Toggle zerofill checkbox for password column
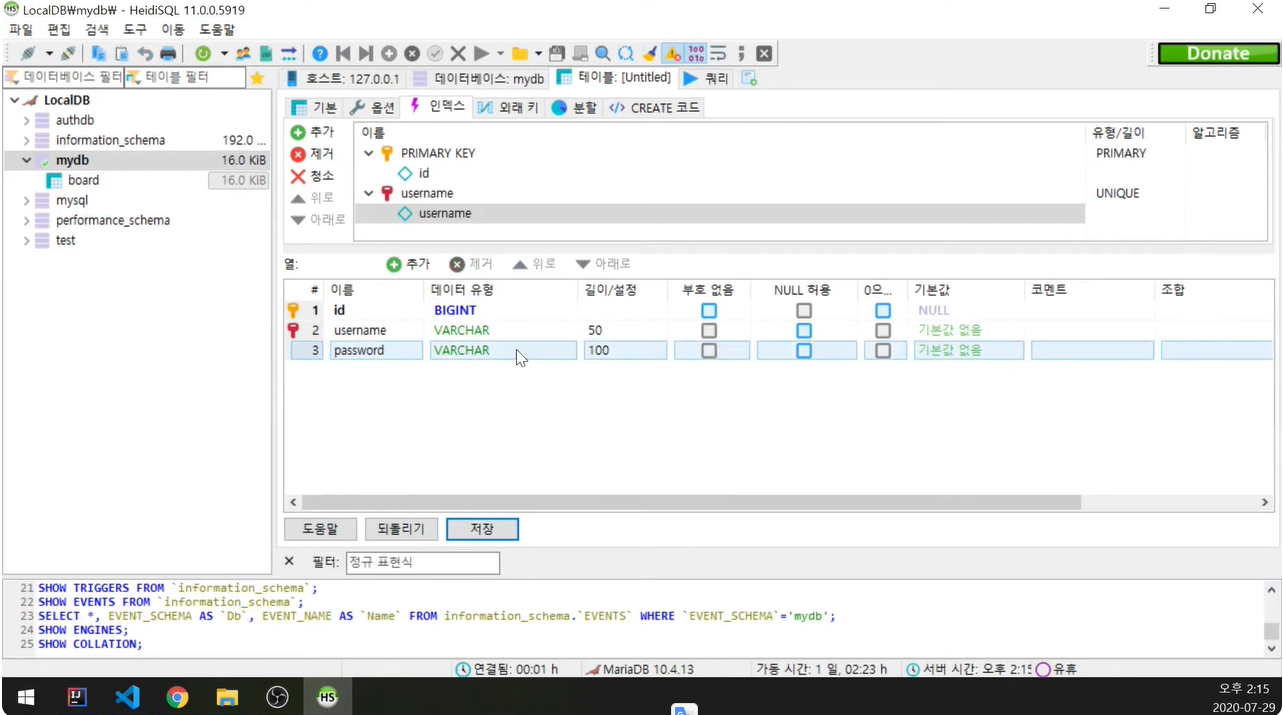This screenshot has width=1283, height=715. pyautogui.click(x=883, y=350)
